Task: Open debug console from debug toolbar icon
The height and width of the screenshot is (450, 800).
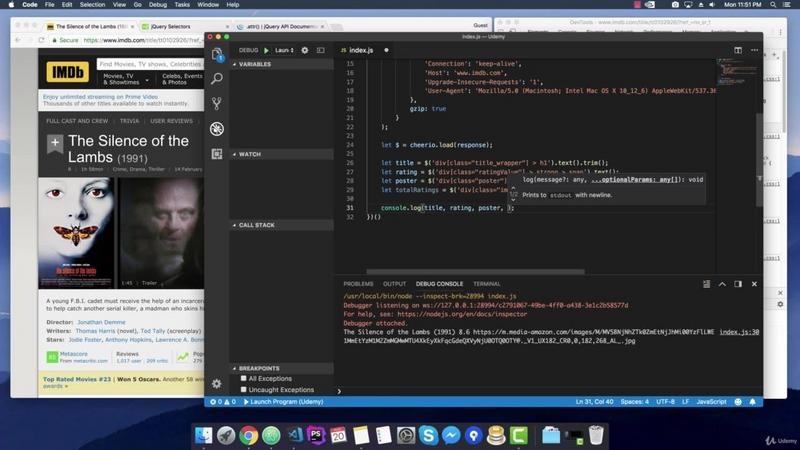Action: 320,50
